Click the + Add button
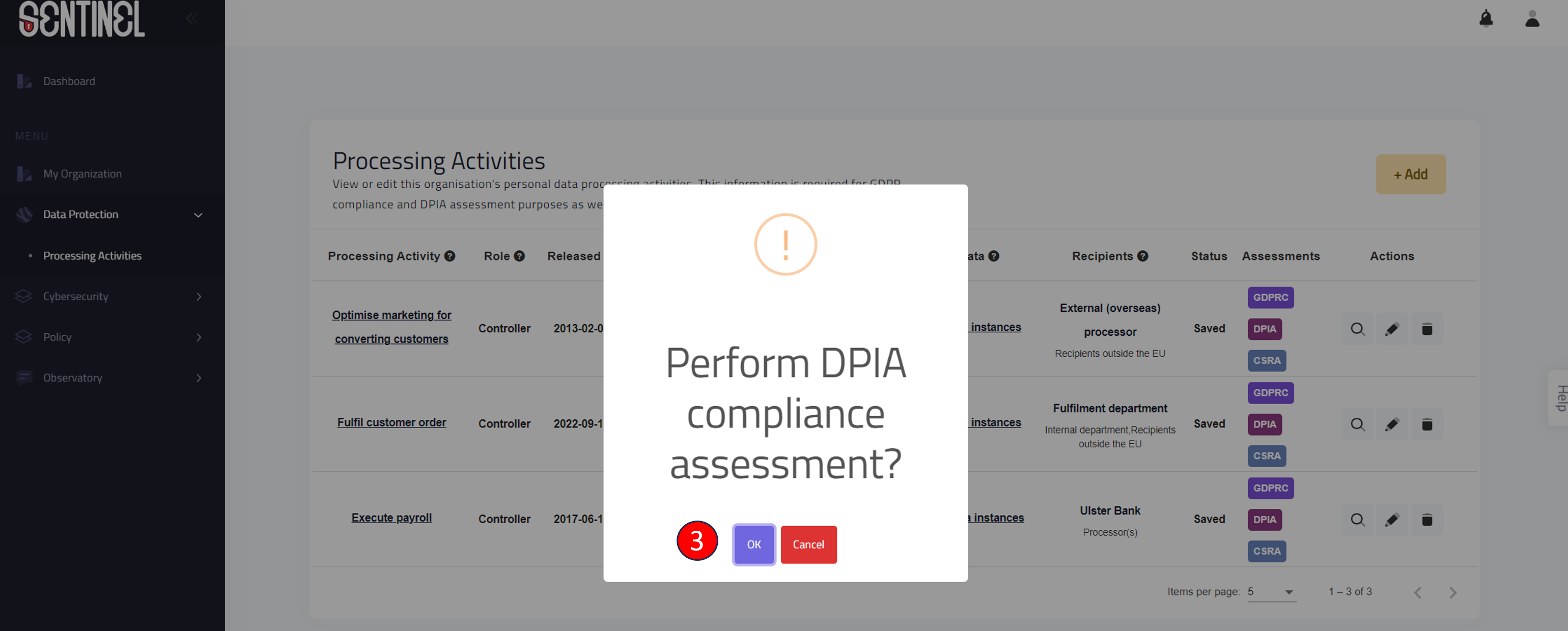This screenshot has height=631, width=1568. tap(1410, 174)
